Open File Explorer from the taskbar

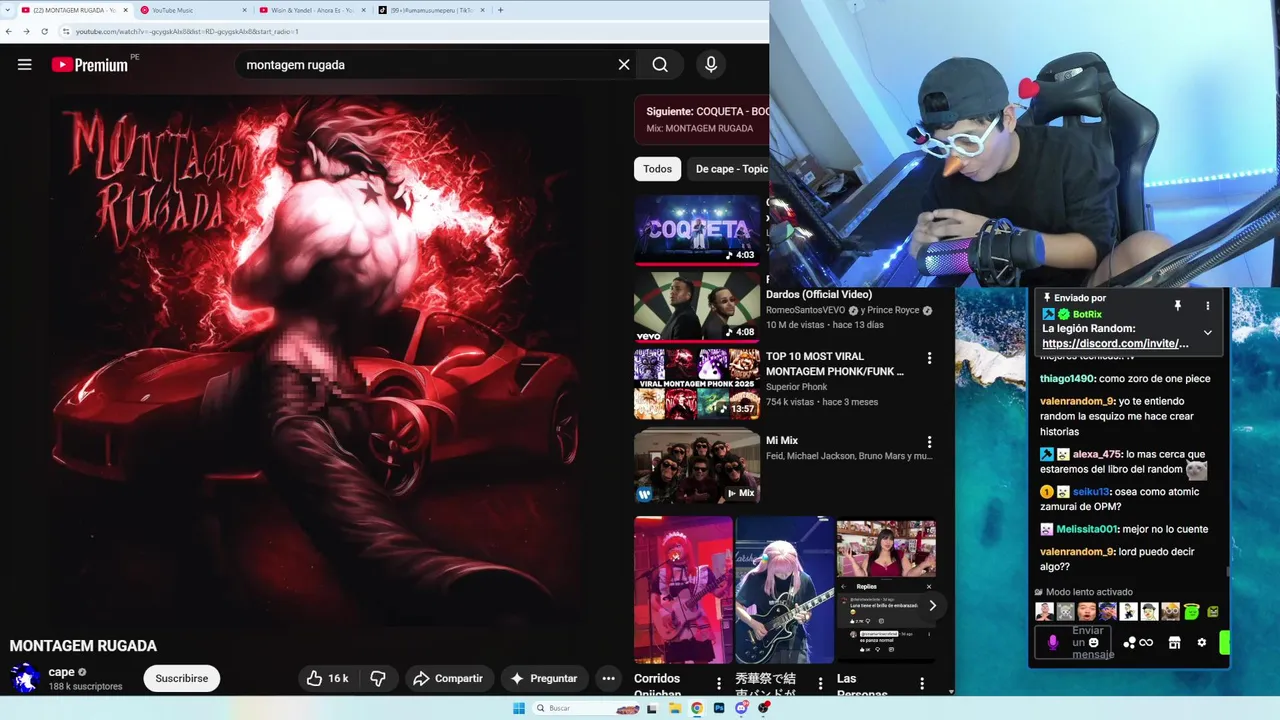click(675, 708)
